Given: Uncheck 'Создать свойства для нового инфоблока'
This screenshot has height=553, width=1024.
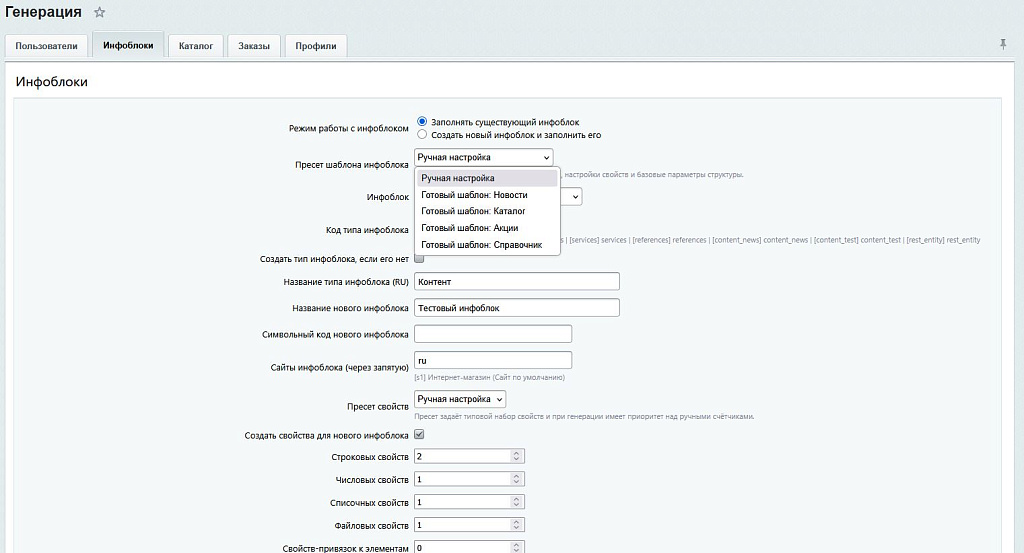Looking at the screenshot, I should (419, 435).
